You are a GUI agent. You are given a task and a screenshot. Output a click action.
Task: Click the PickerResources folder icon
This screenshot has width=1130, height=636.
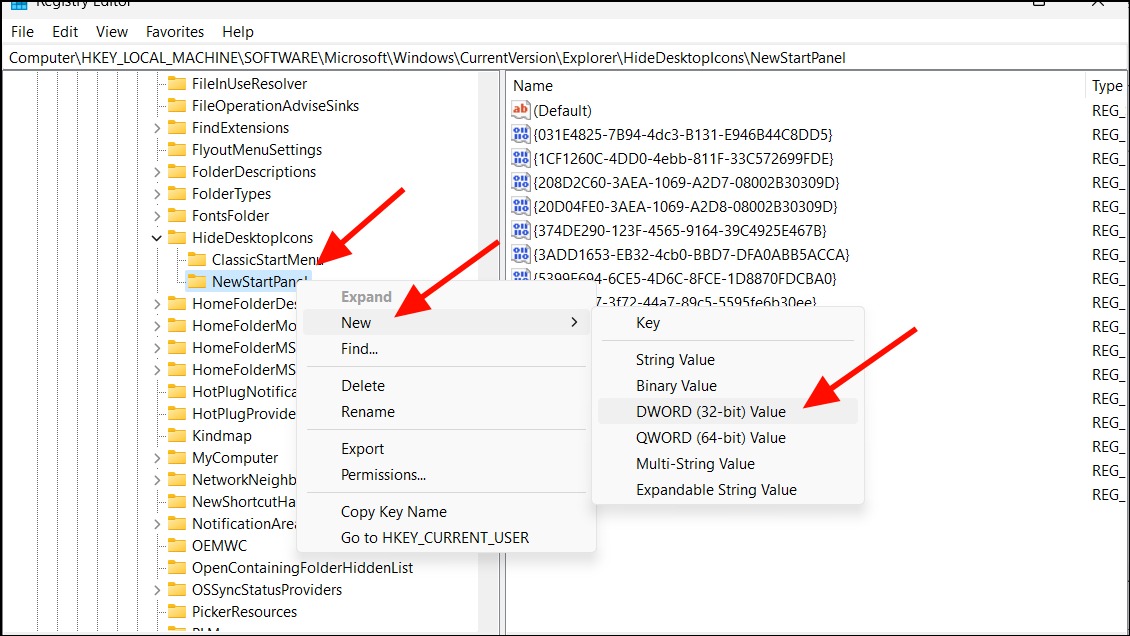177,612
